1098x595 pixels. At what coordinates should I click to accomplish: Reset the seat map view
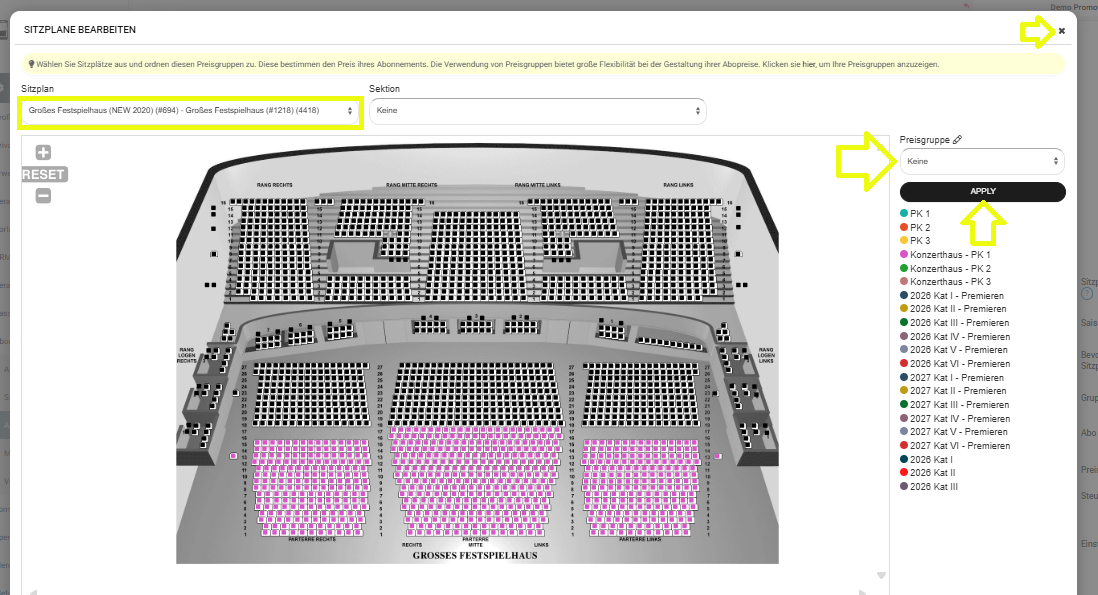pos(43,174)
